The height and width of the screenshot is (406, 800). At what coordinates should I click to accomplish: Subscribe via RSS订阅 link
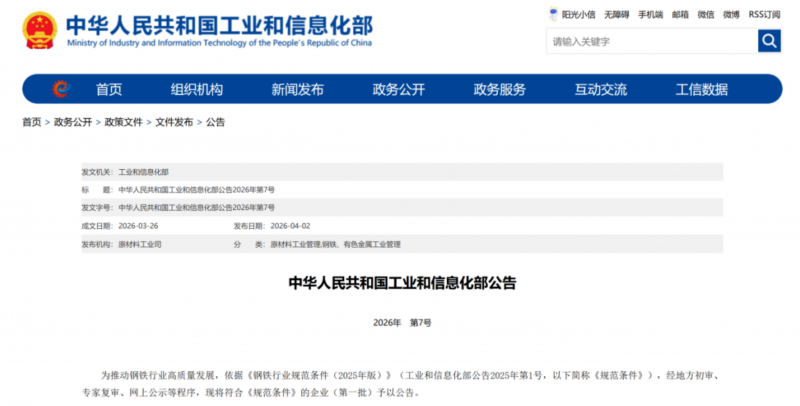[765, 15]
